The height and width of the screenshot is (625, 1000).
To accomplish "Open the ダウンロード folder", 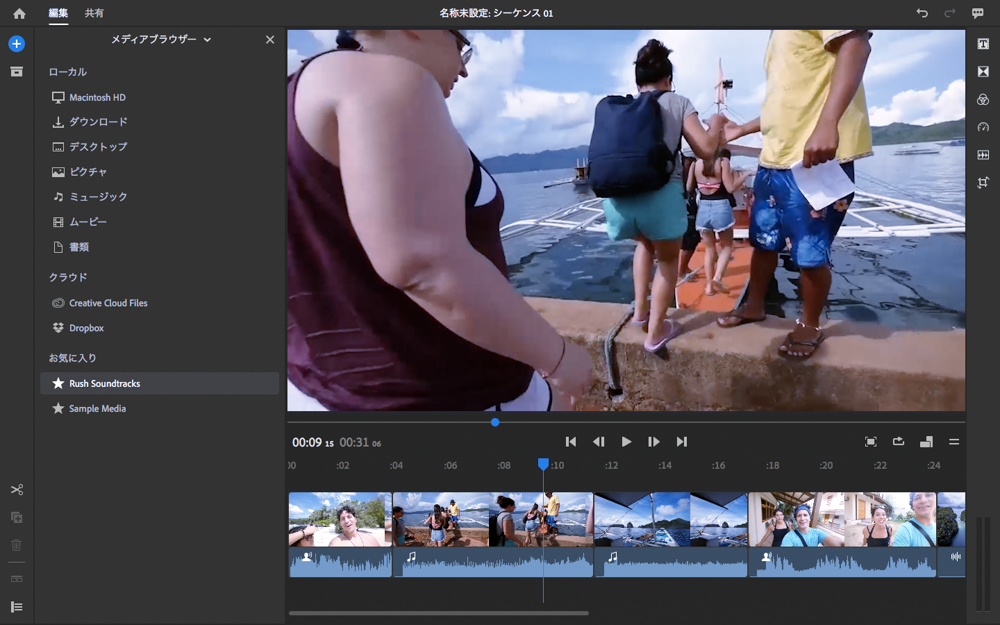I will tap(98, 122).
